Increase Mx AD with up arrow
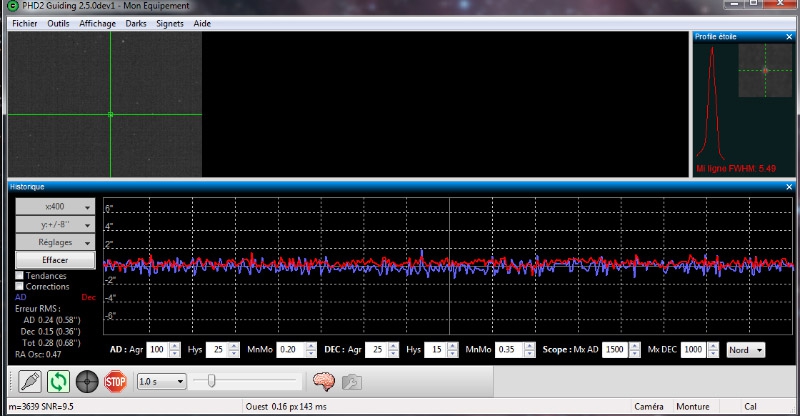800x416 pixels. (634, 346)
